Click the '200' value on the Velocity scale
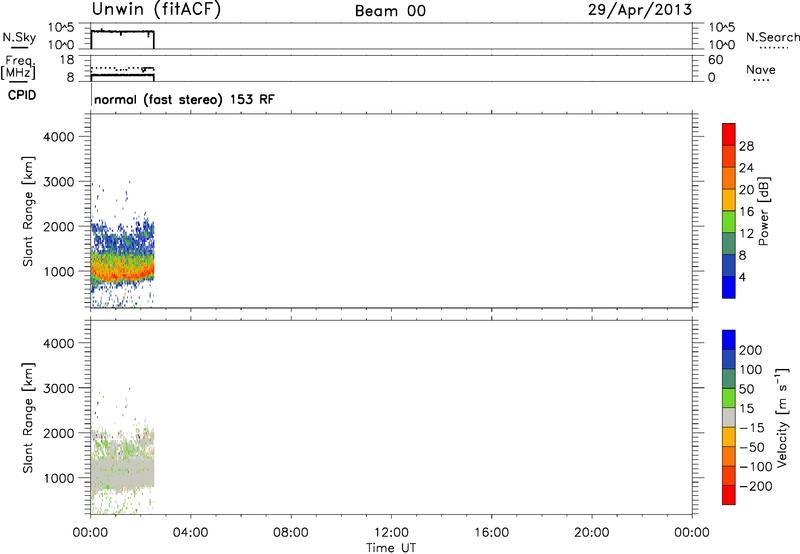 (751, 350)
